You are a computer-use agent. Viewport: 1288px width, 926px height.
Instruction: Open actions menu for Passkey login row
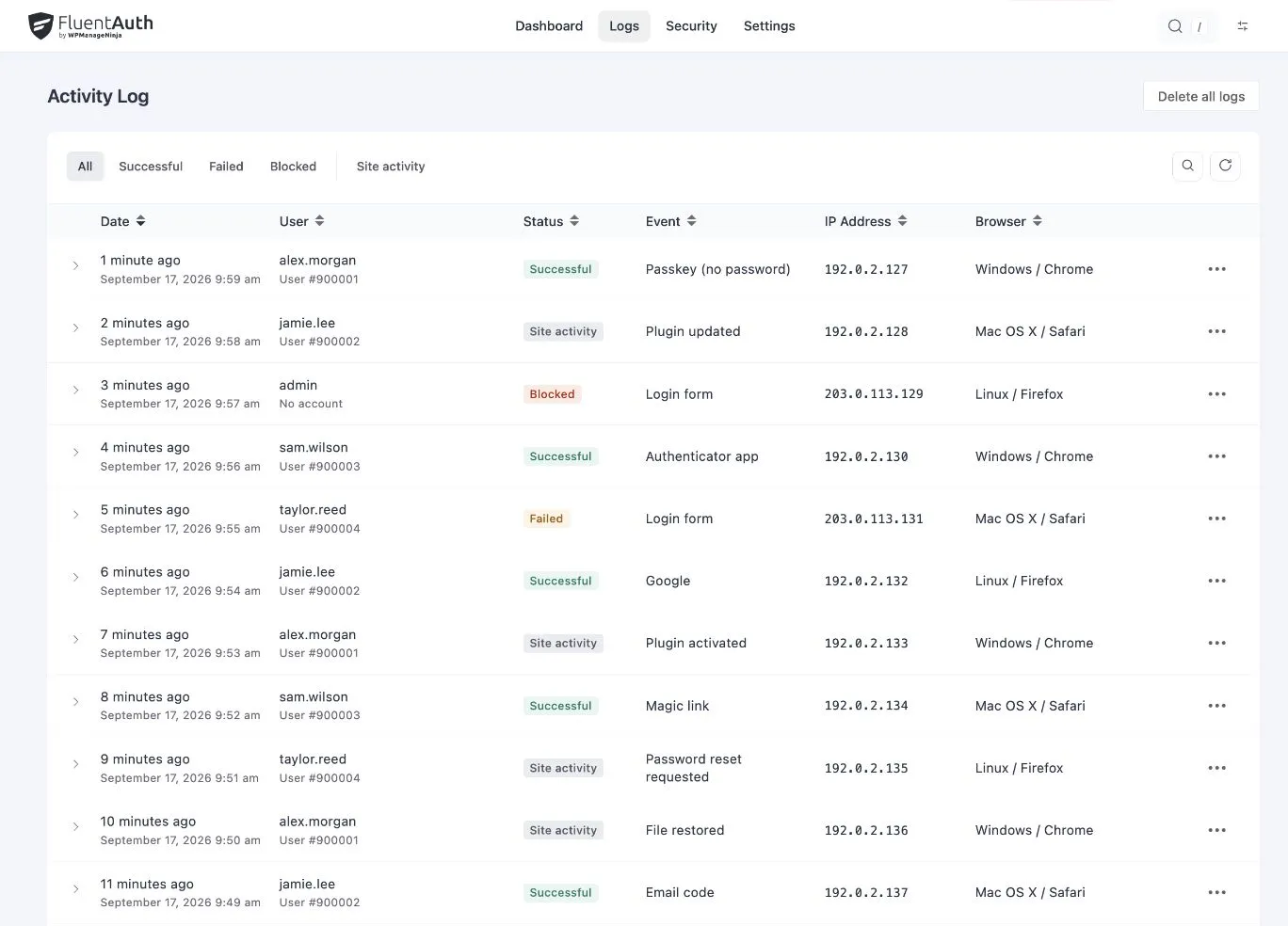(1217, 269)
